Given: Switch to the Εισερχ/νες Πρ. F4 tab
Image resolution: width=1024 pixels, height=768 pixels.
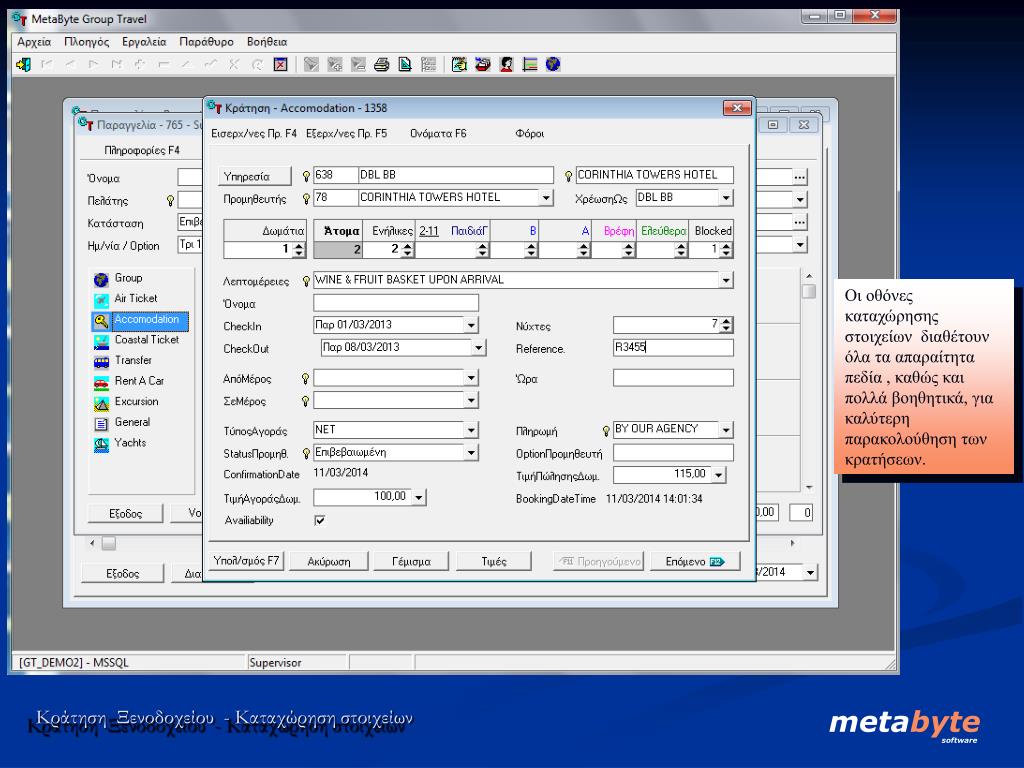Looking at the screenshot, I should 253,133.
